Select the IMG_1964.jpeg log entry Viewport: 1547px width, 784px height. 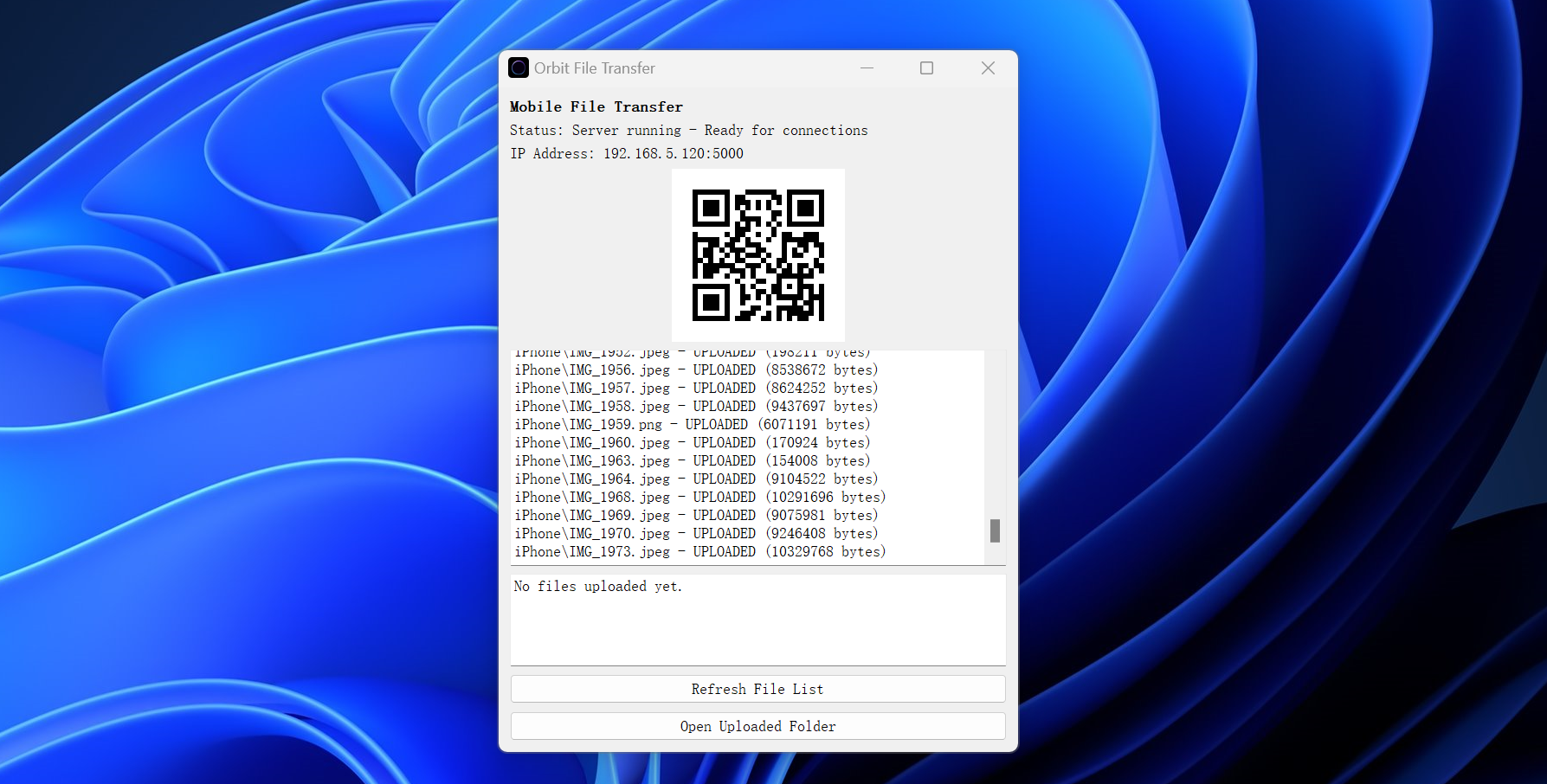coord(697,479)
